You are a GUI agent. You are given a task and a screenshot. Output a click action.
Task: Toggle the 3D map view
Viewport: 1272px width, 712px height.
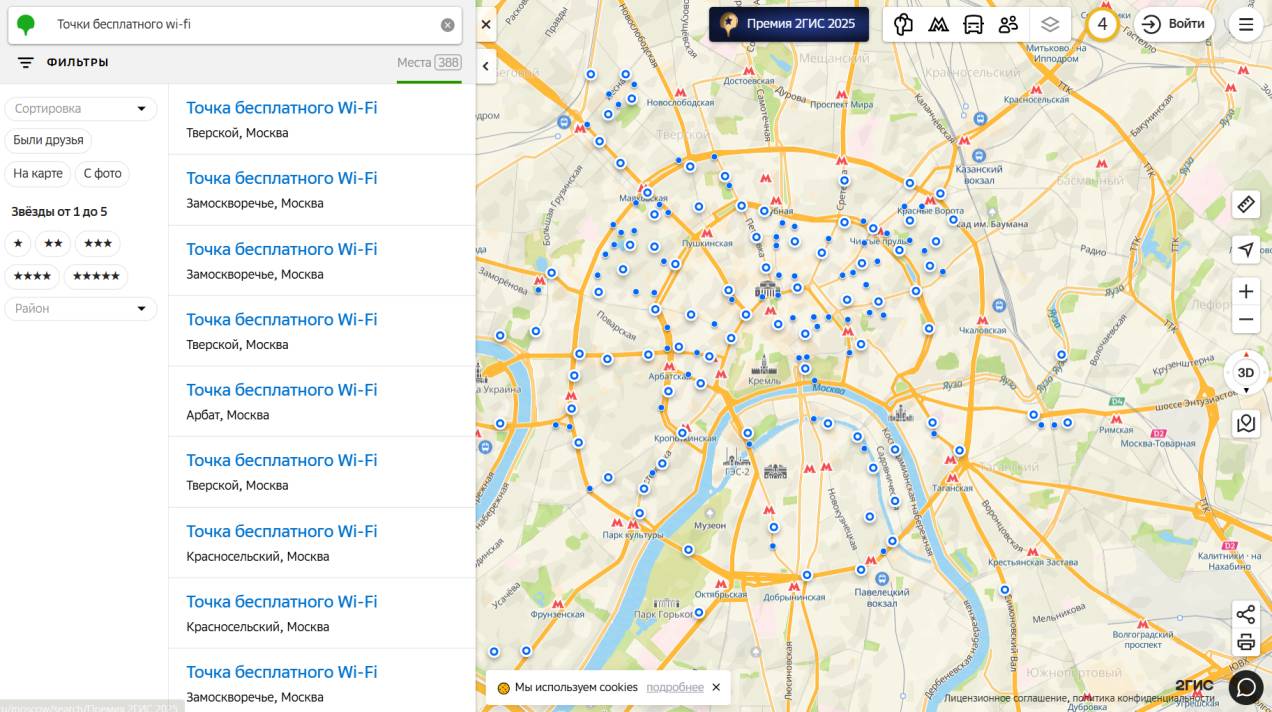click(1245, 373)
